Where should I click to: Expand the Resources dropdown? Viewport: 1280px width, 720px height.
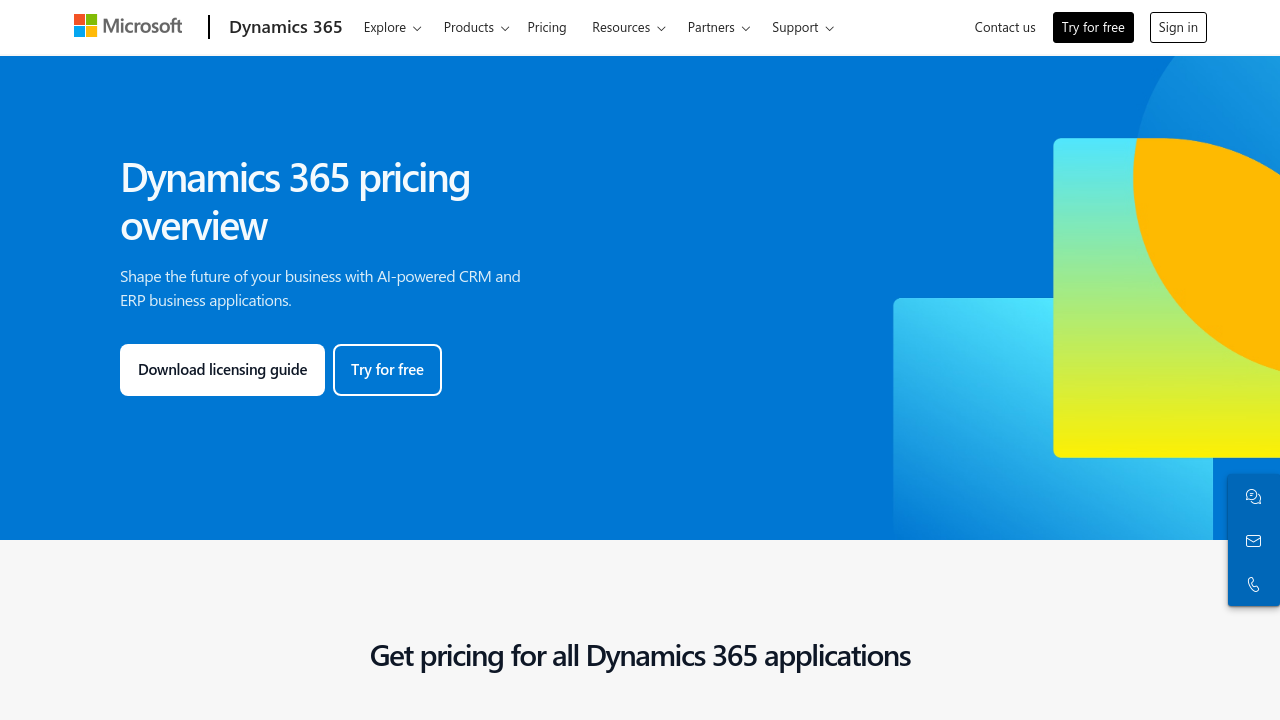[628, 28]
